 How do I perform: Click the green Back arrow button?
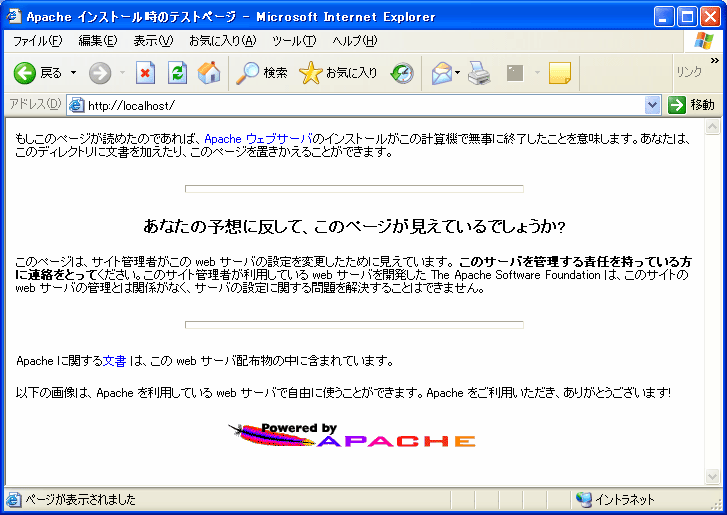[25, 73]
